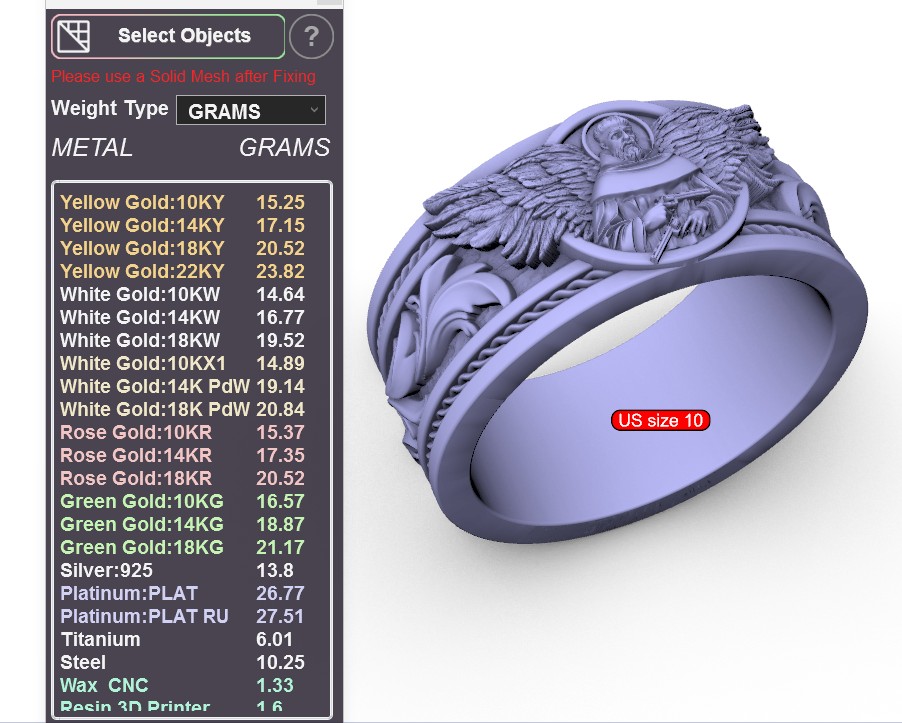The height and width of the screenshot is (723, 902).
Task: Select the Yellow Gold:10KY row
Action: pyautogui.click(x=182, y=202)
